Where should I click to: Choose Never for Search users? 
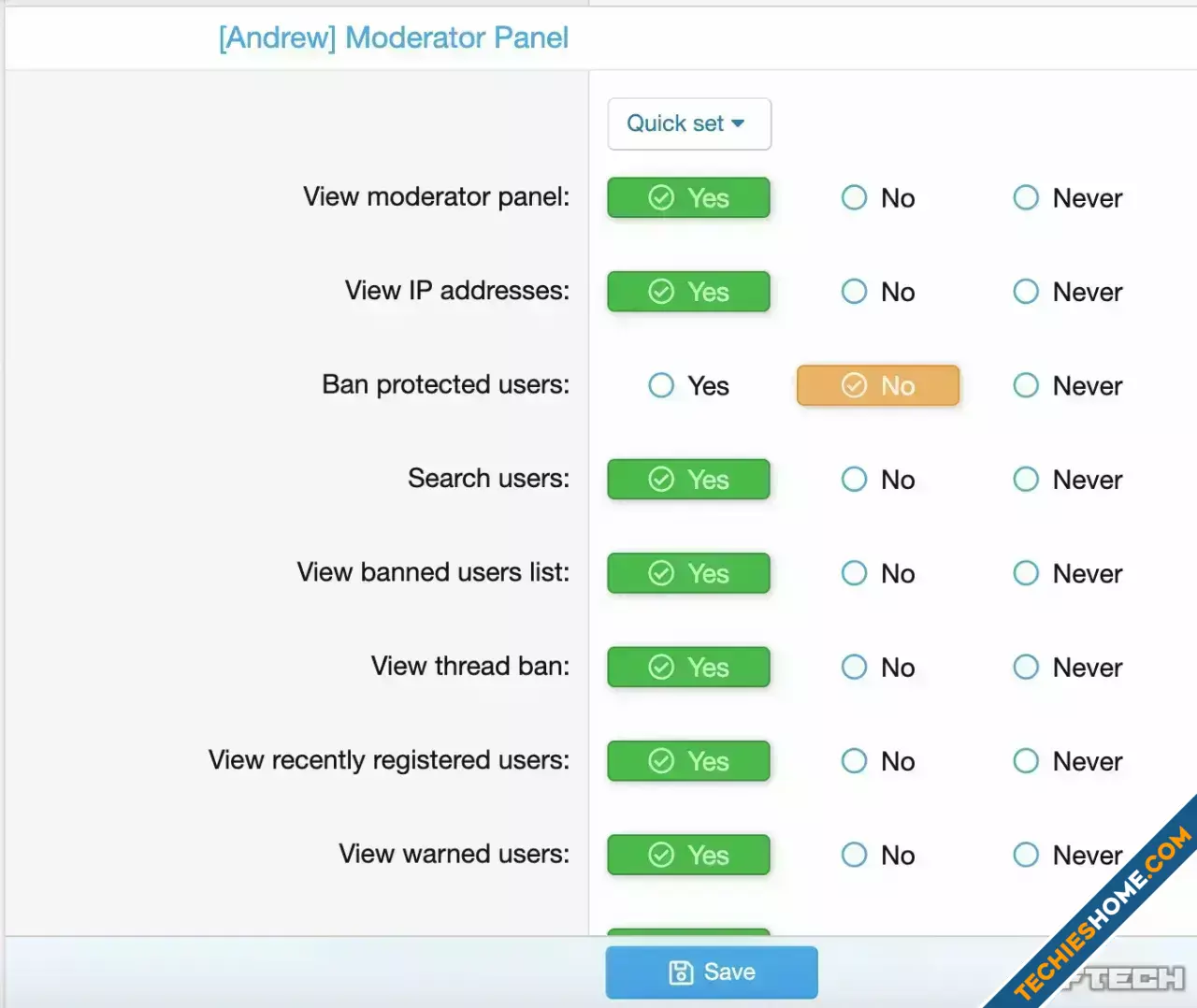1068,480
